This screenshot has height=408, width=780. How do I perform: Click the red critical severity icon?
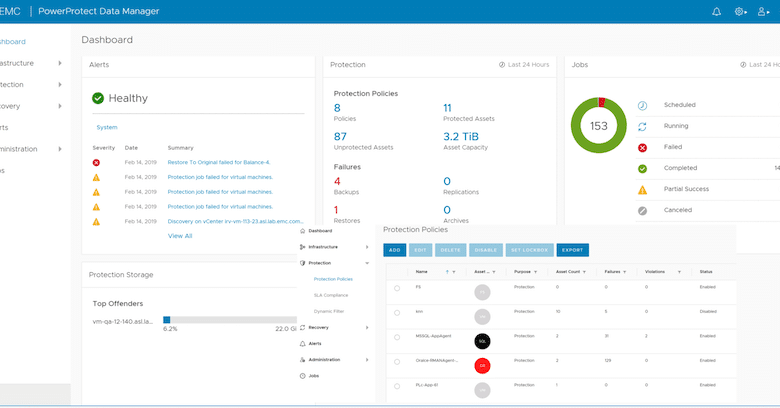coord(96,163)
